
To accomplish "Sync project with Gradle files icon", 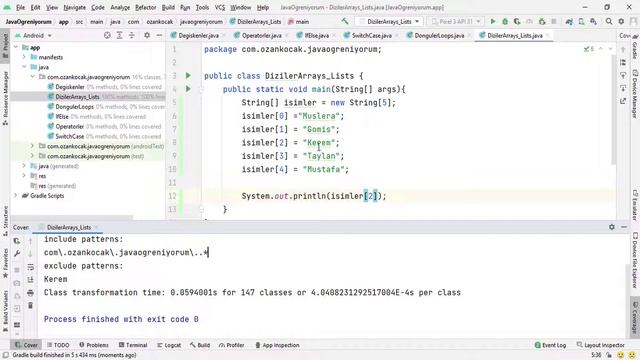I will [569, 21].
